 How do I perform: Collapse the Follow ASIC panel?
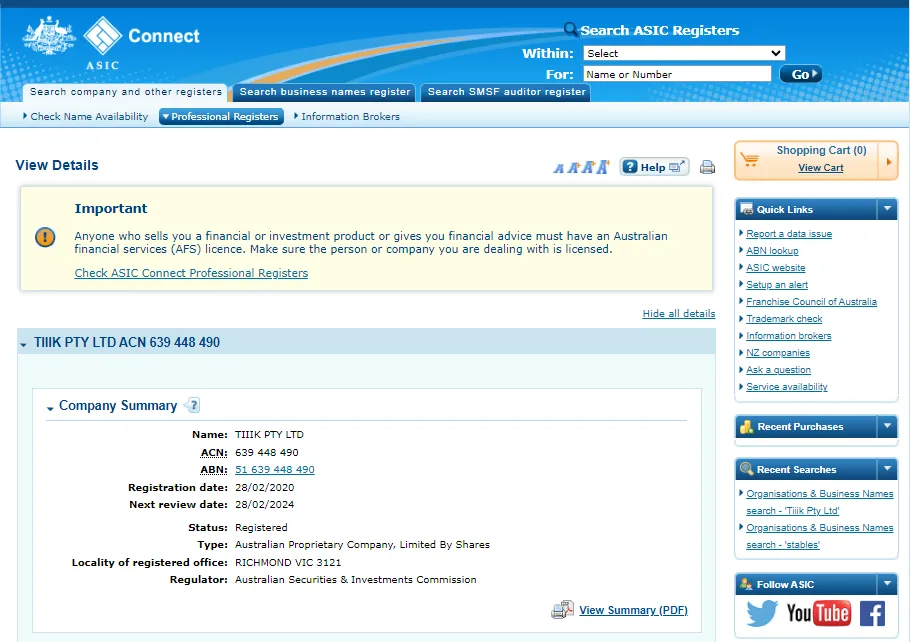click(x=887, y=583)
